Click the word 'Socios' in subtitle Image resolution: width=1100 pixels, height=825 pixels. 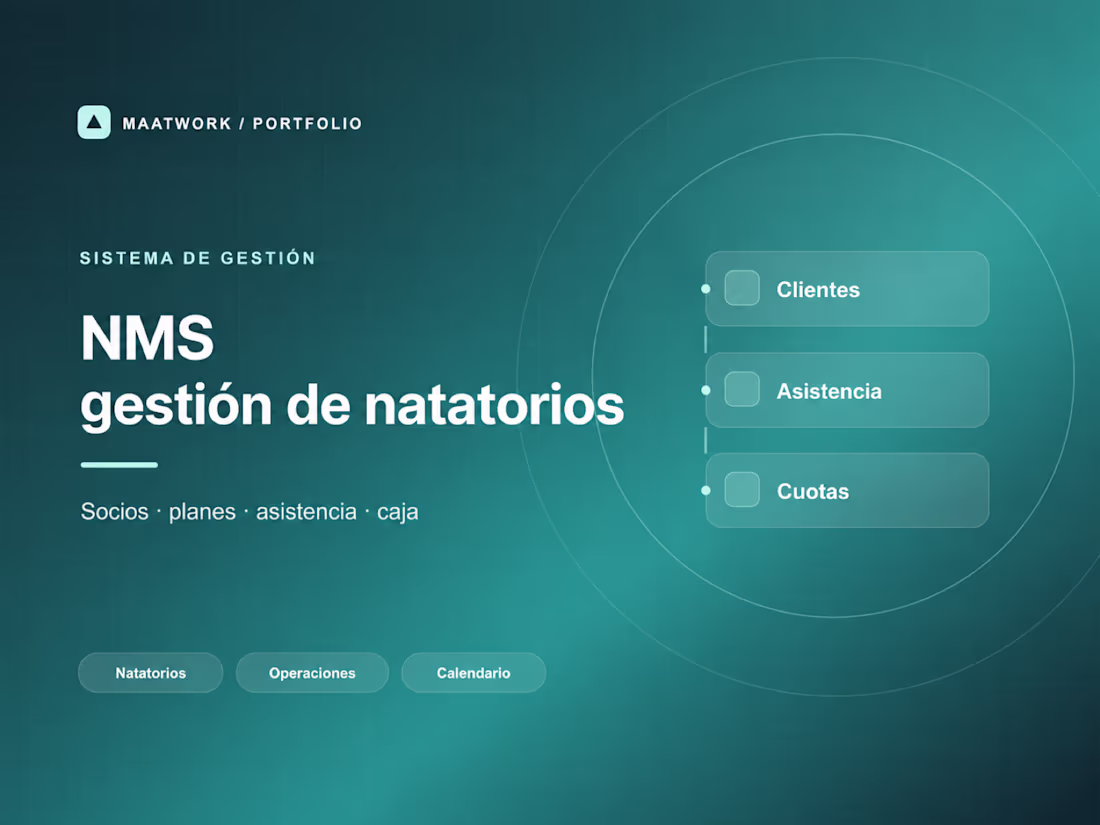pos(114,511)
